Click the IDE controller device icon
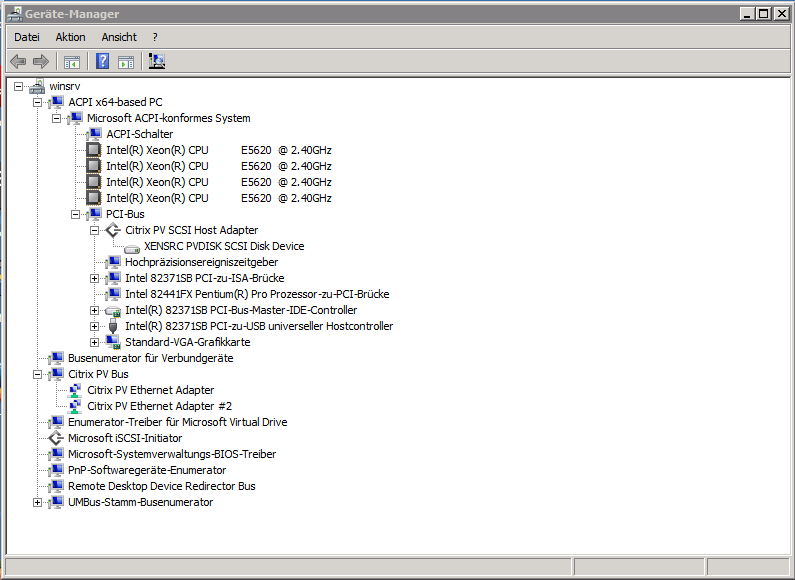The width and height of the screenshot is (795, 580). point(113,311)
